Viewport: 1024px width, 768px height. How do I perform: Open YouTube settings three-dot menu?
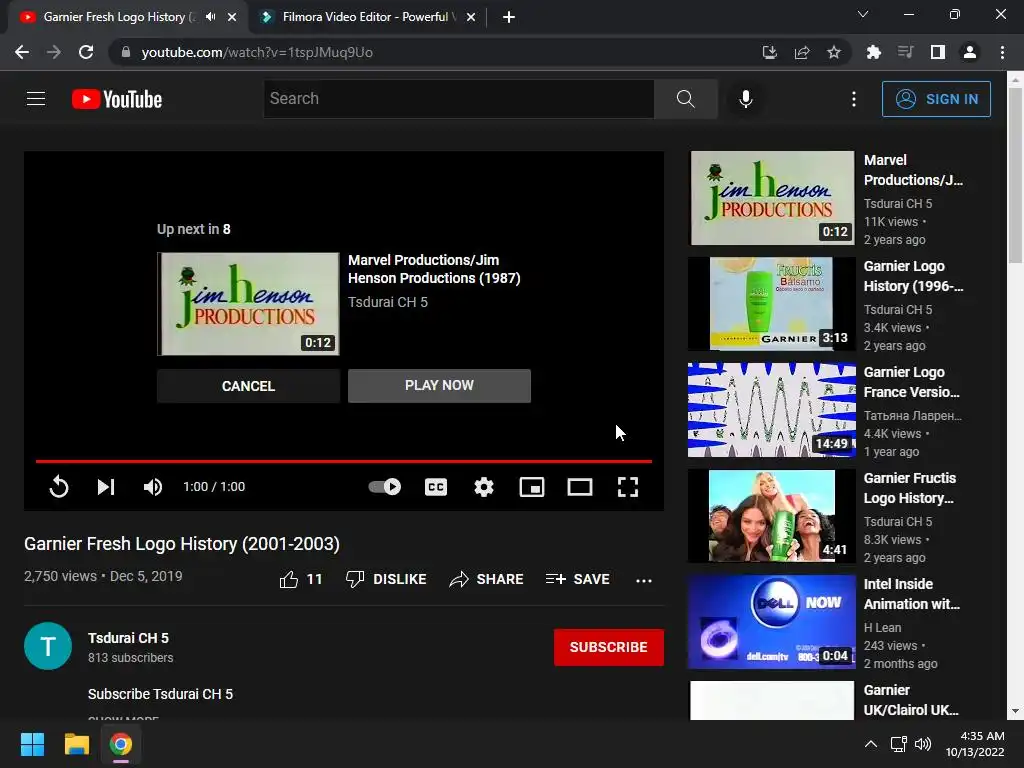tap(854, 99)
